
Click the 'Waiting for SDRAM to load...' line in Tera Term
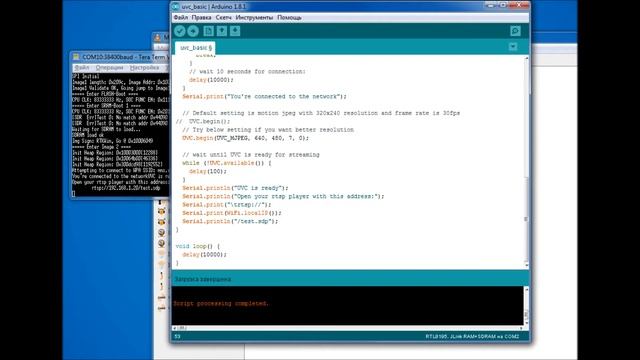(106, 129)
